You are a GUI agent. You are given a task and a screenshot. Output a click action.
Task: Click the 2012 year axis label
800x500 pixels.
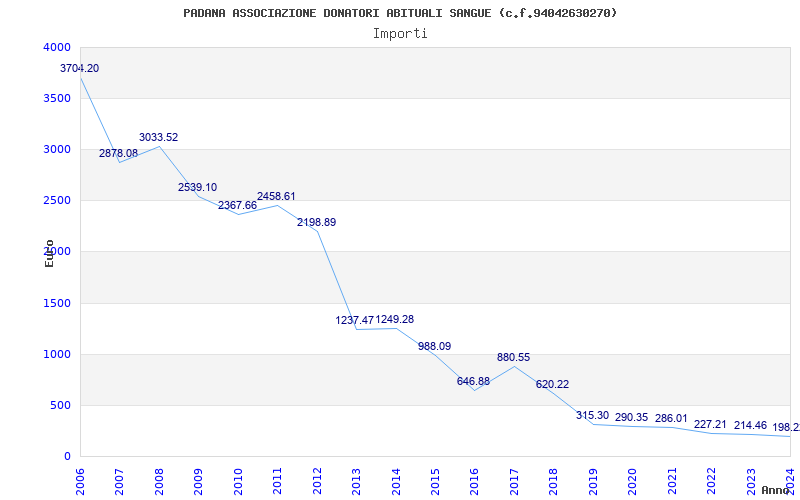(x=317, y=482)
